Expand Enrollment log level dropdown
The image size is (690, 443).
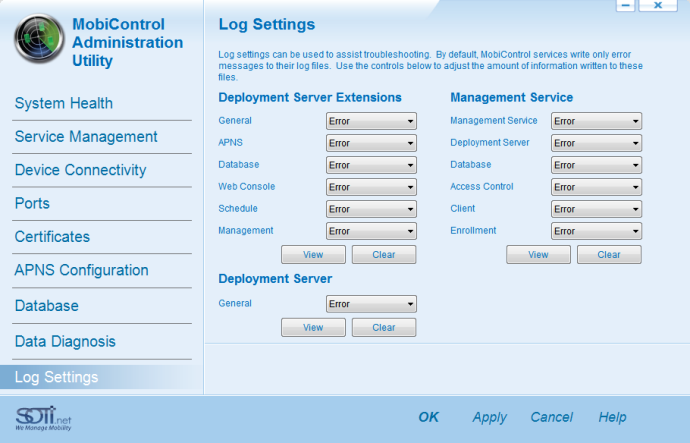(x=597, y=231)
